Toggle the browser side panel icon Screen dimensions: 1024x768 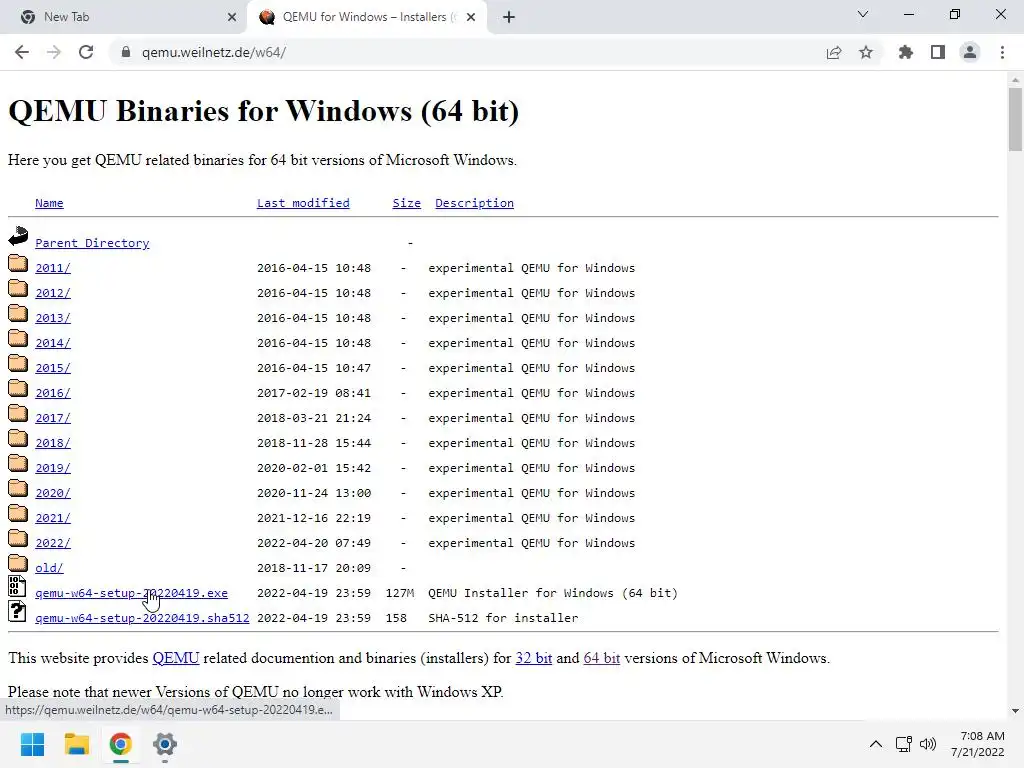[938, 52]
